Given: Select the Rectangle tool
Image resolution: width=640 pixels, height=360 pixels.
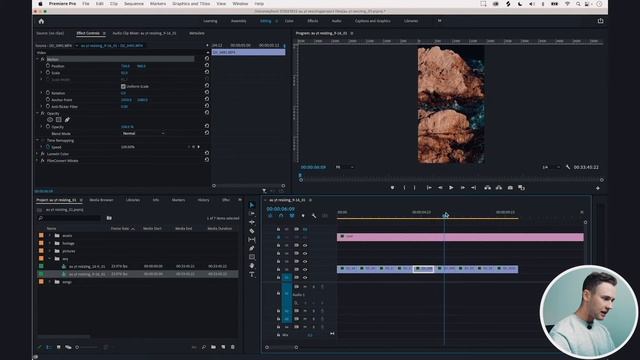Looking at the screenshot, I should [252, 257].
